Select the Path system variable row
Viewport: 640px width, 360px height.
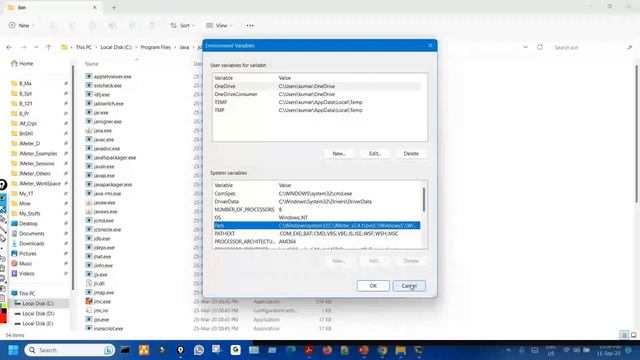[317, 225]
